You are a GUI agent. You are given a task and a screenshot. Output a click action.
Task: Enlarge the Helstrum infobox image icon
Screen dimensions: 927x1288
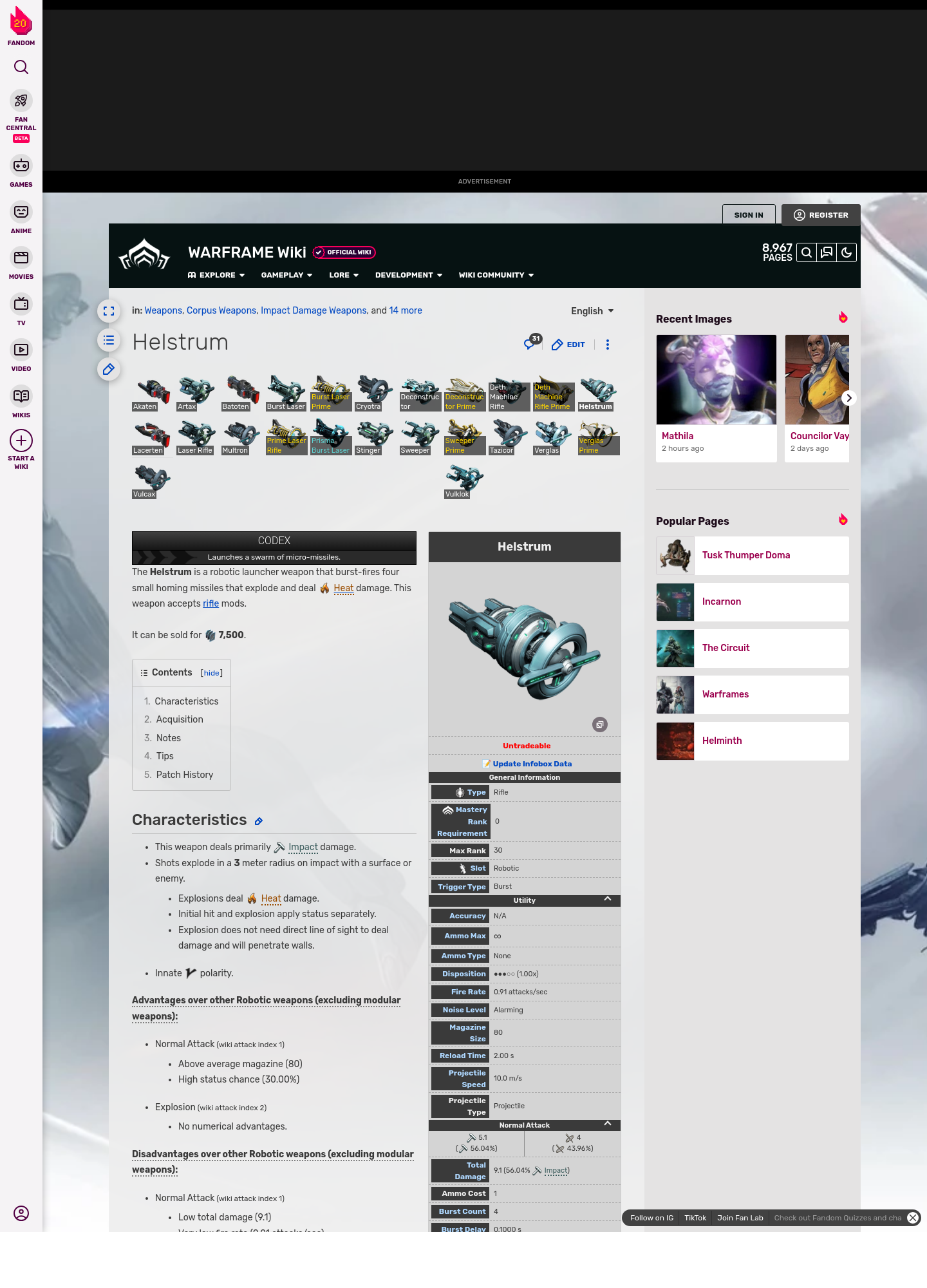tap(599, 724)
